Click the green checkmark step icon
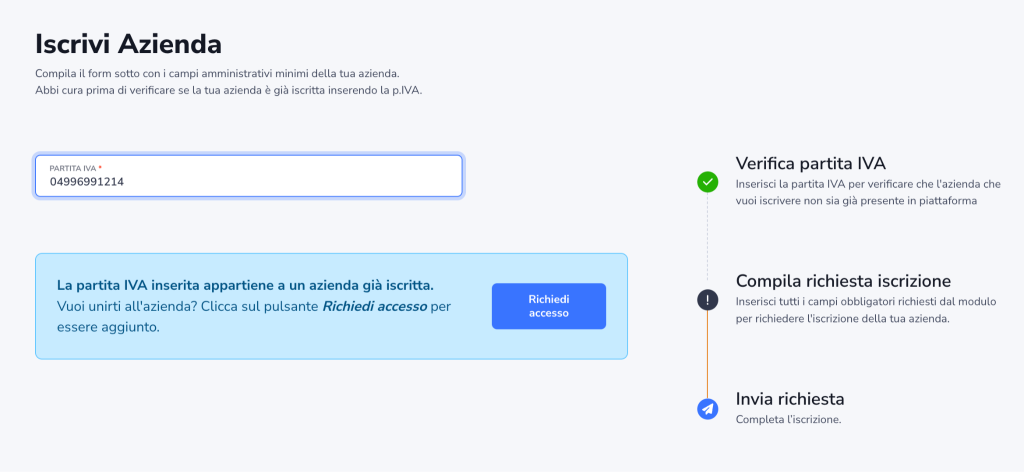 [707, 181]
